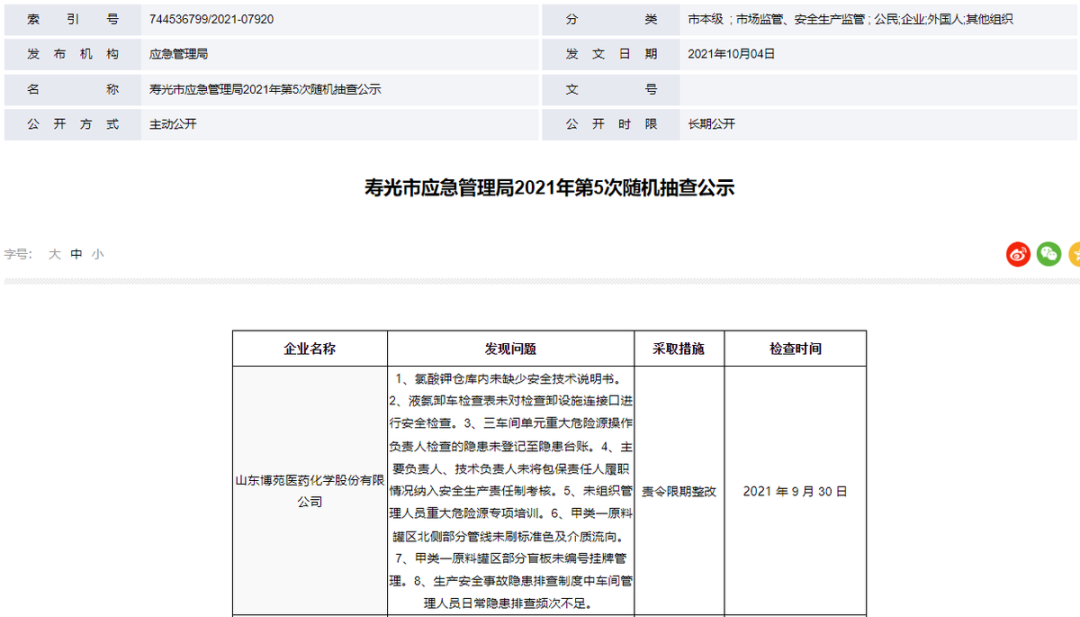1080x617 pixels.
Task: Click company cell 山东博苑医药化学股份有限公司
Action: tap(309, 490)
